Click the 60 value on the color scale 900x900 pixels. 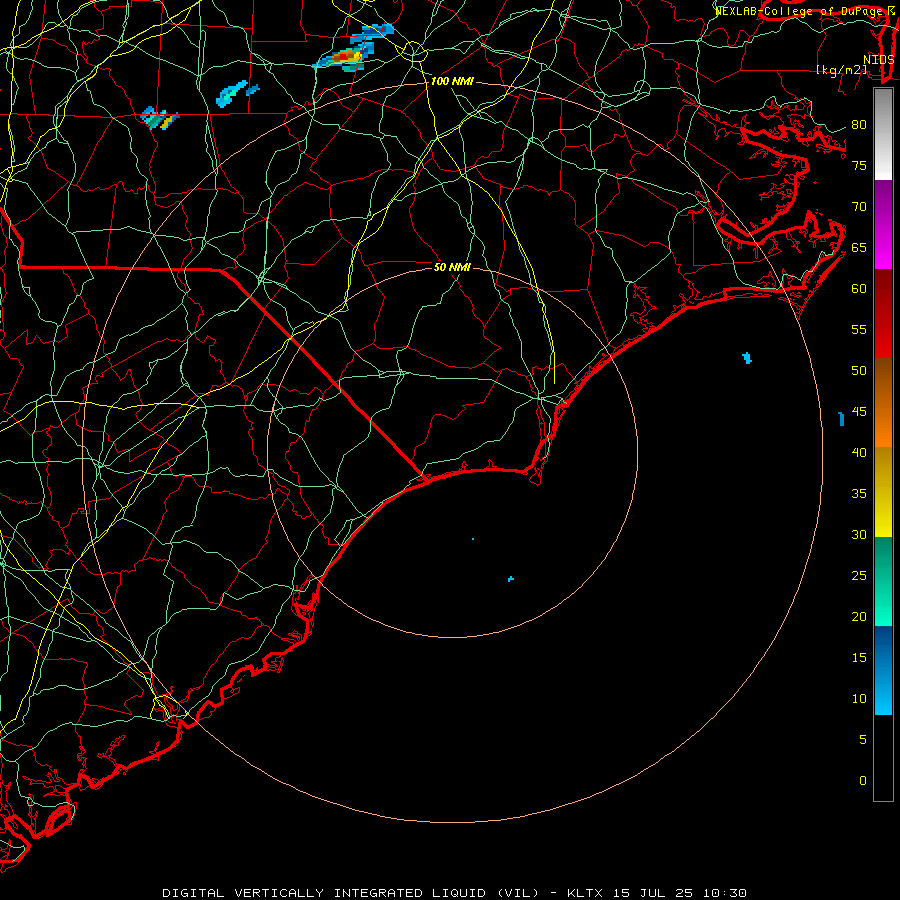tap(859, 289)
